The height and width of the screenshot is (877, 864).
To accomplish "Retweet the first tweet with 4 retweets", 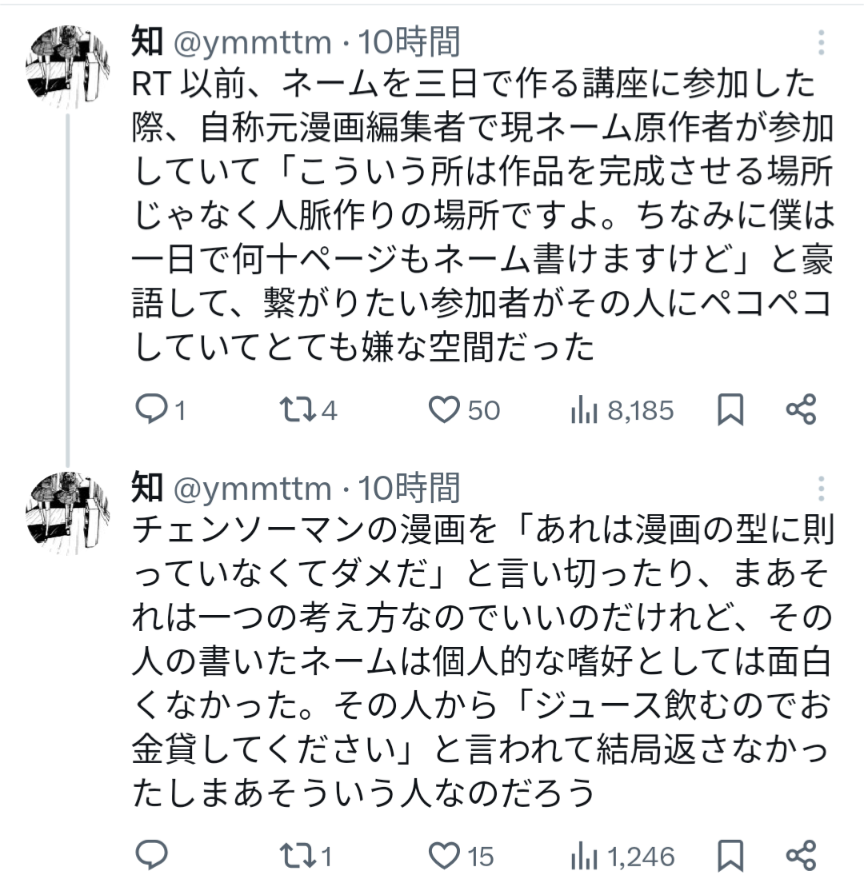I will [296, 410].
